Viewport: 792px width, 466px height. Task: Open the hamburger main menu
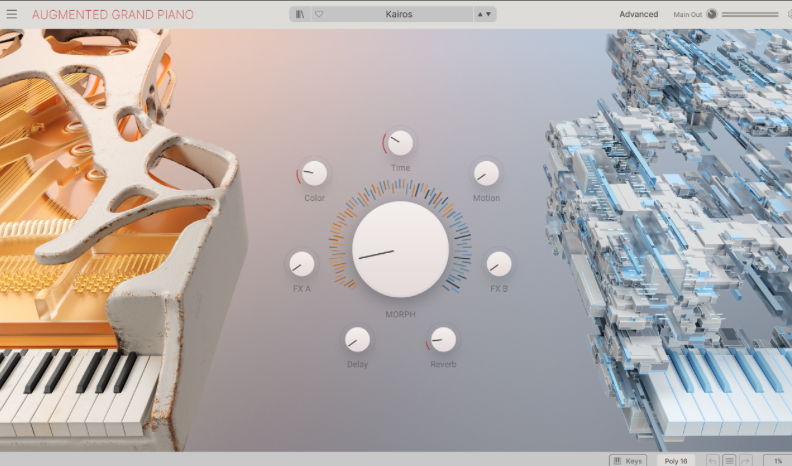click(12, 14)
